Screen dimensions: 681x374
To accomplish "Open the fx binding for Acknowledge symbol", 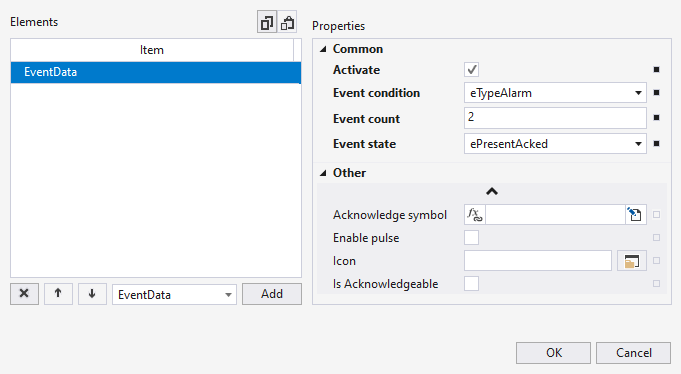I will [475, 215].
